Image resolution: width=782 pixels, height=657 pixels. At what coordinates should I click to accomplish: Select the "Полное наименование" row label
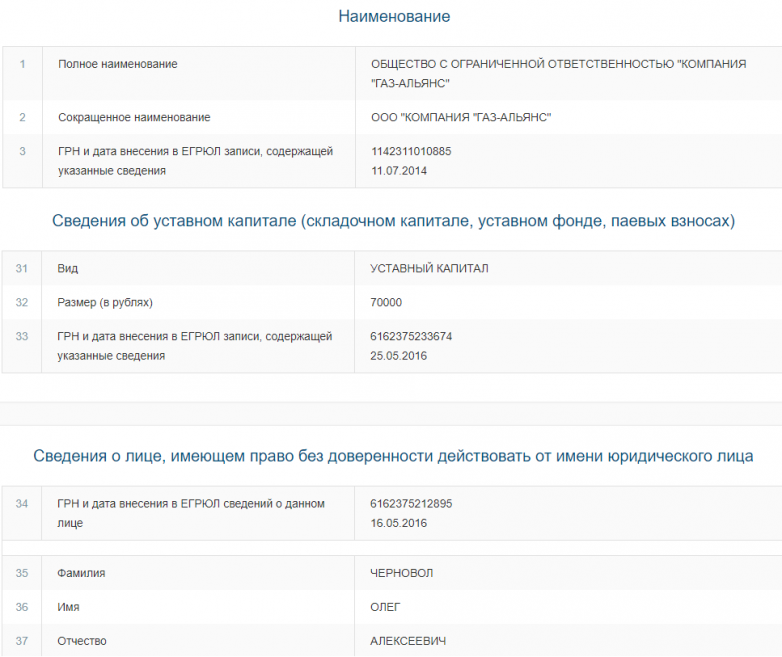tap(118, 64)
